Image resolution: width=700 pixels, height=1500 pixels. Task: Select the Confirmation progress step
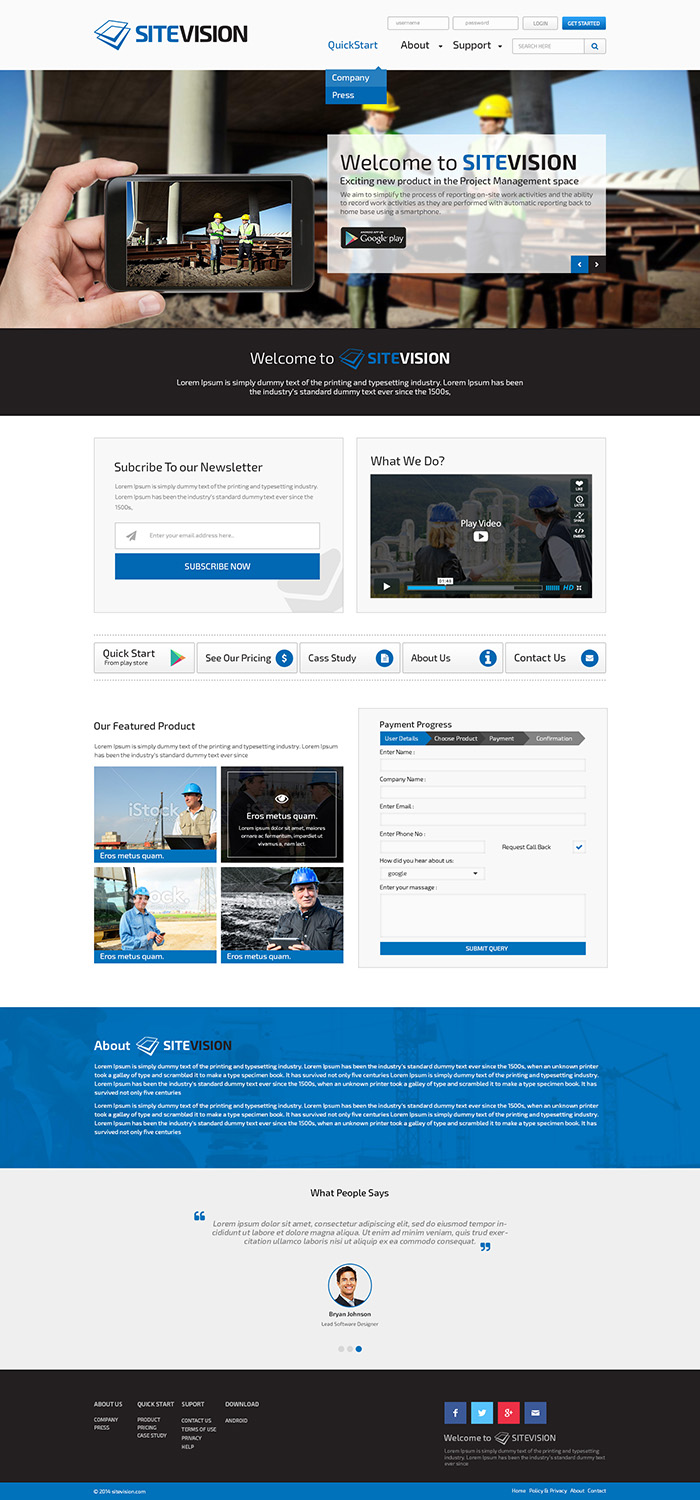click(x=554, y=738)
